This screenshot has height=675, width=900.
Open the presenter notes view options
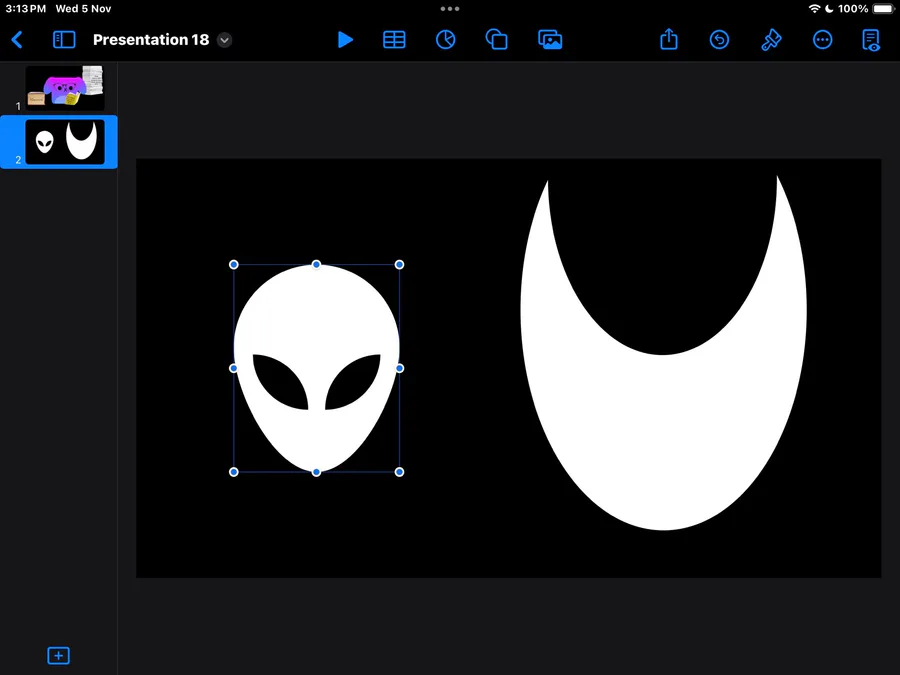(x=871, y=40)
